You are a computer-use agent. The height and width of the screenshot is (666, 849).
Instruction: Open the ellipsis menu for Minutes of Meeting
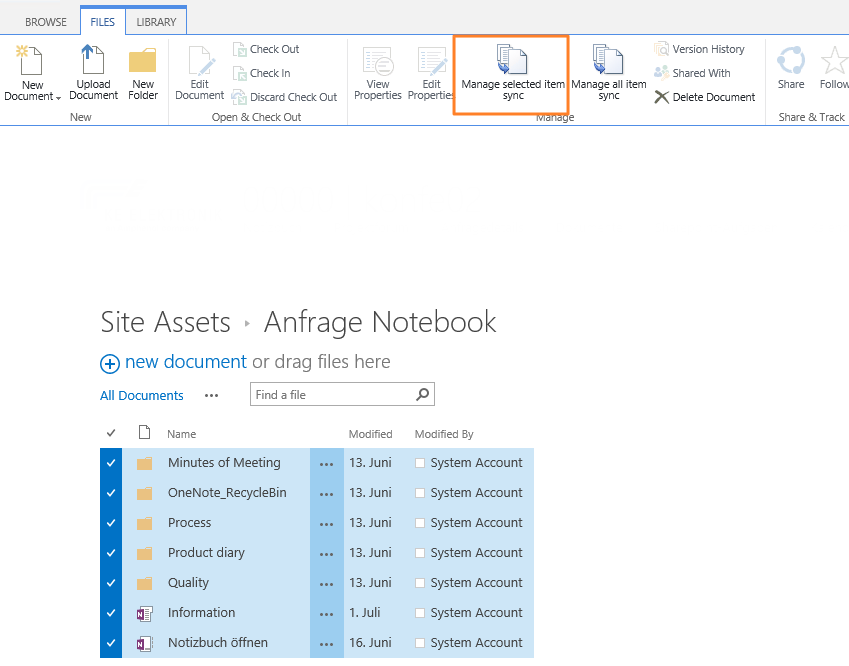pos(326,464)
